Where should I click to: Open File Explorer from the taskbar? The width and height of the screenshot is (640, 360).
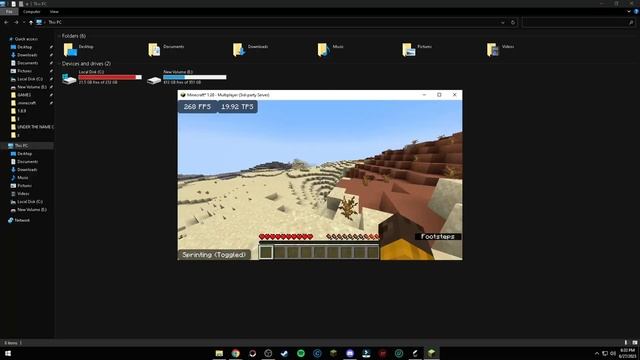(219, 353)
